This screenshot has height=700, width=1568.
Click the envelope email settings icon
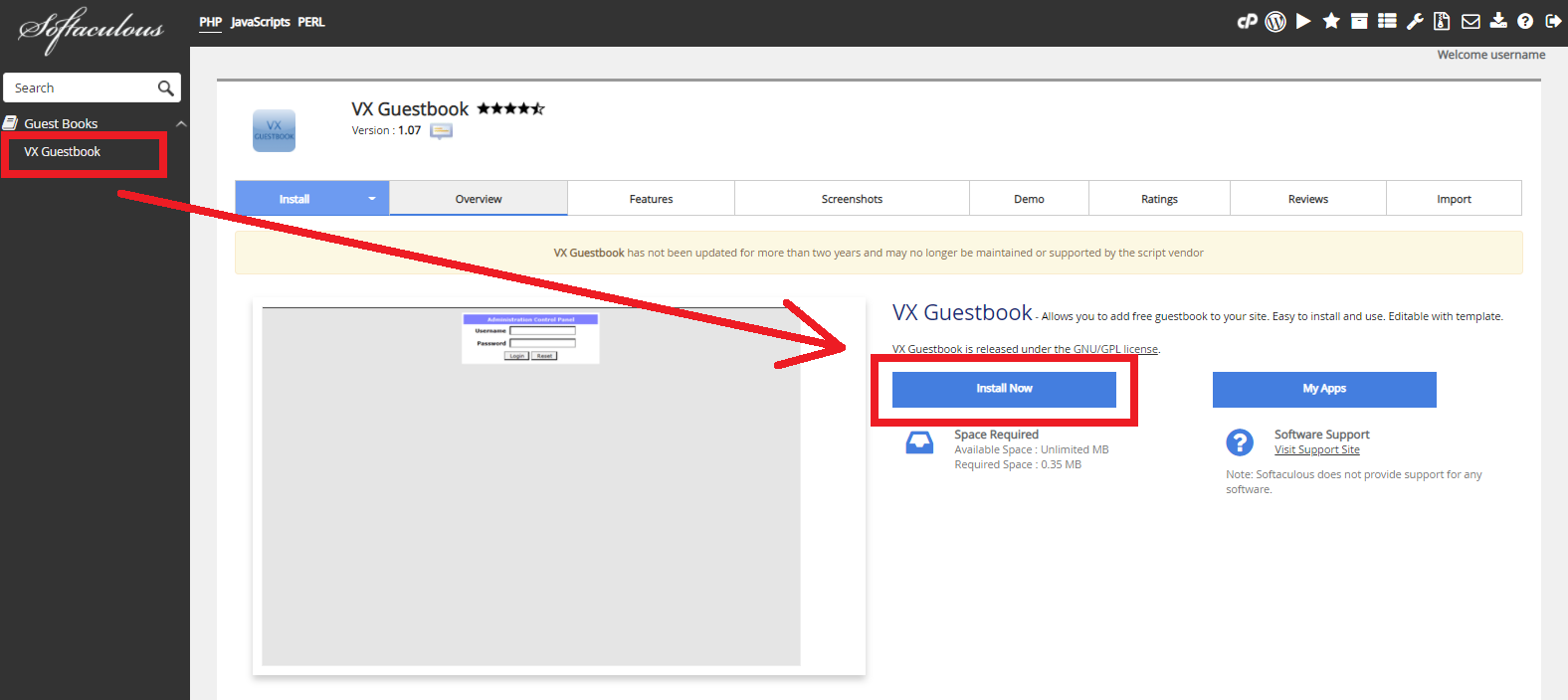coord(1470,21)
